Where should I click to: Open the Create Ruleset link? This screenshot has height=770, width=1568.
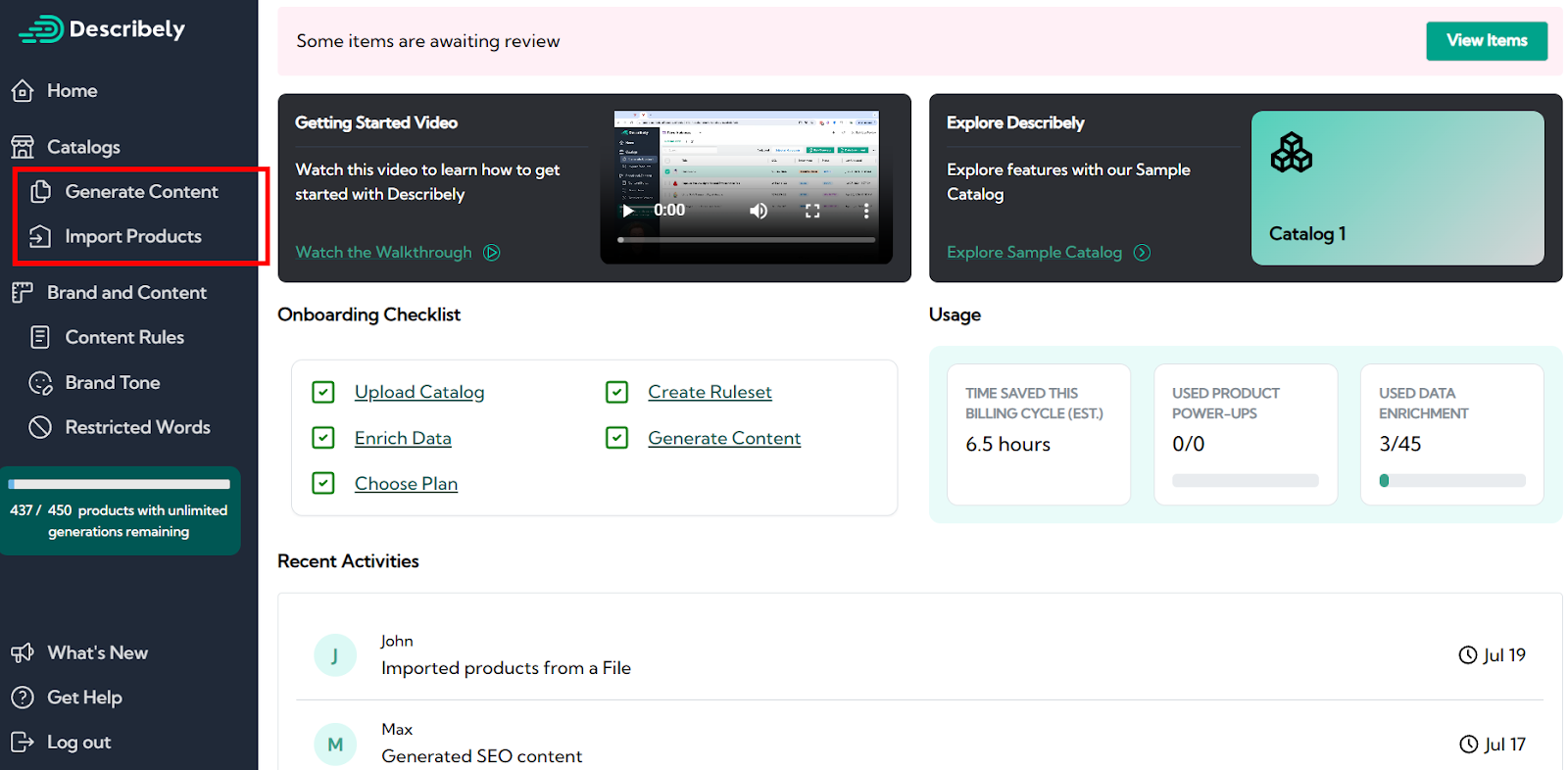(x=710, y=392)
